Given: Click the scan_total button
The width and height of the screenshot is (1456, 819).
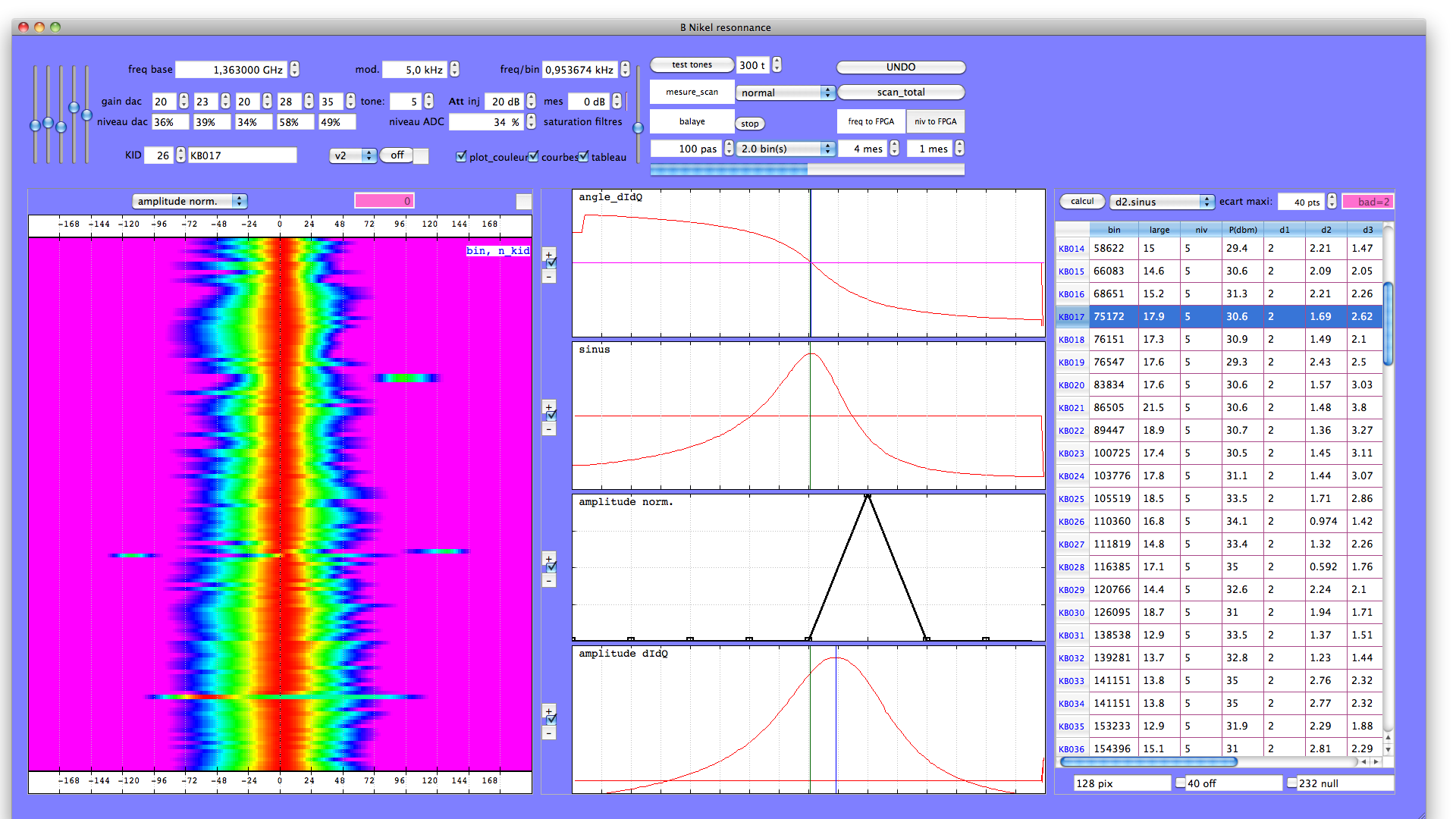Looking at the screenshot, I should (x=900, y=92).
